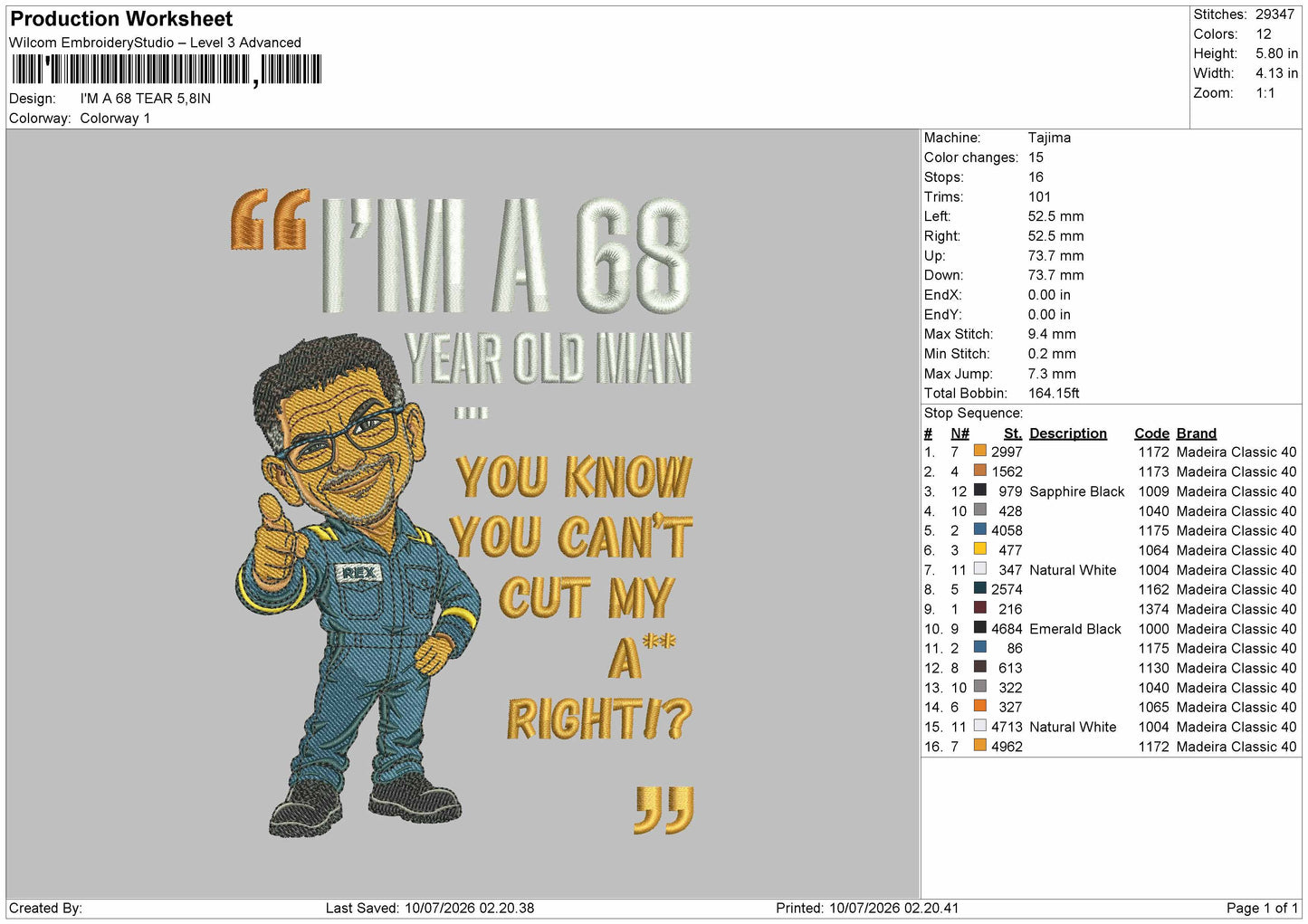Screen dimensions: 1308x924
Task: Click the colors value '12' in header
Action: click(1264, 34)
